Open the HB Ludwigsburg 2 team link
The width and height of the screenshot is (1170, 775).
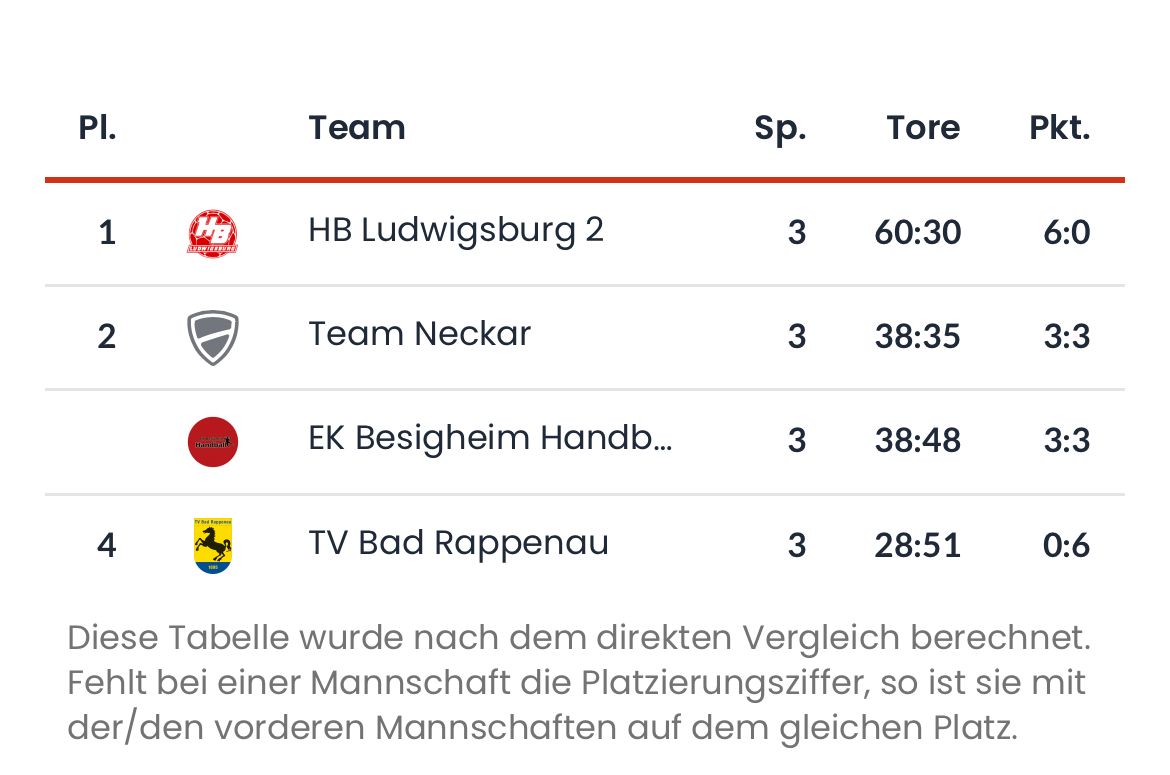(x=455, y=231)
